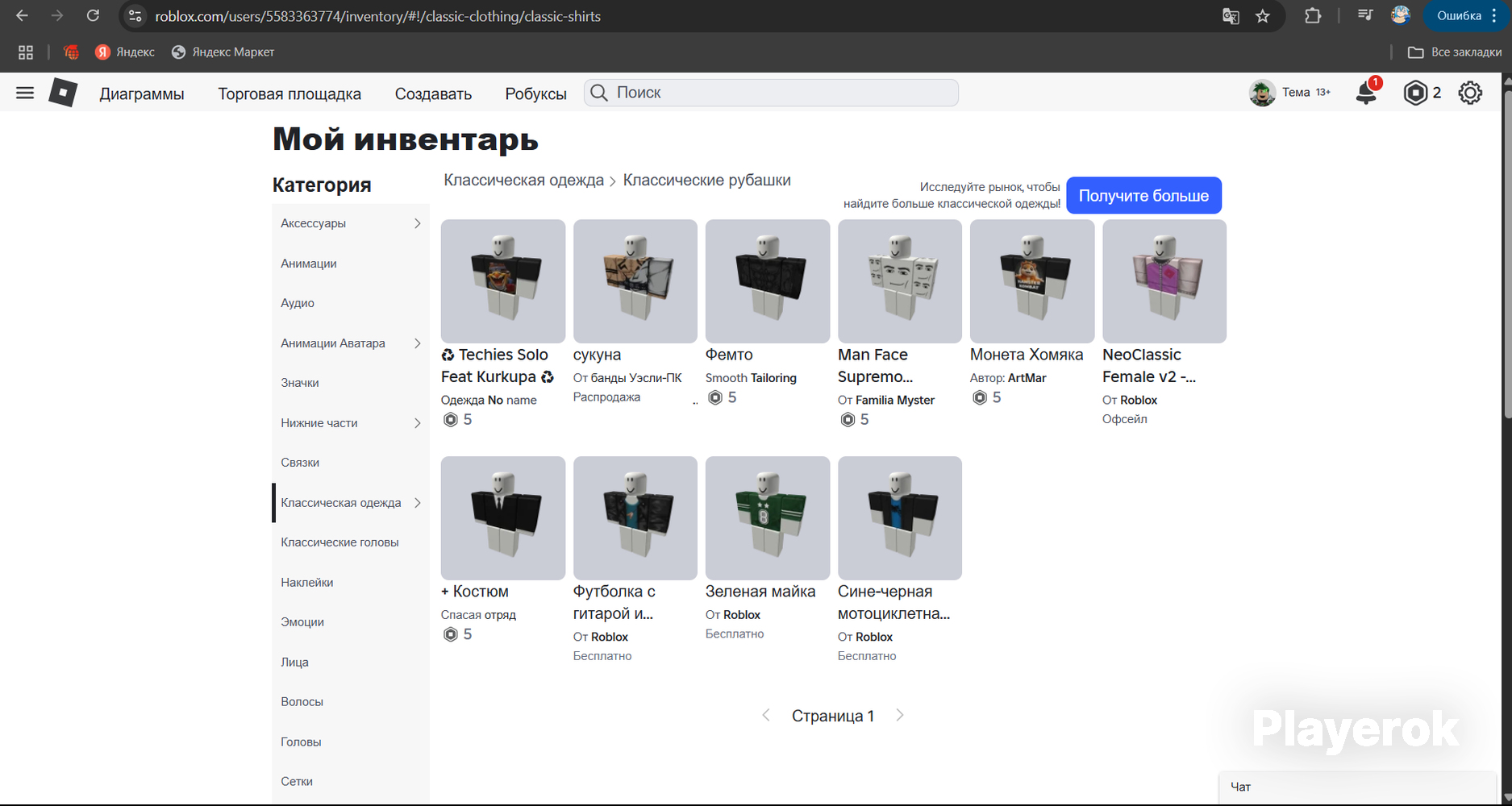The image size is (1512, 806).
Task: Open Робуксы in top navigation
Action: 536,93
